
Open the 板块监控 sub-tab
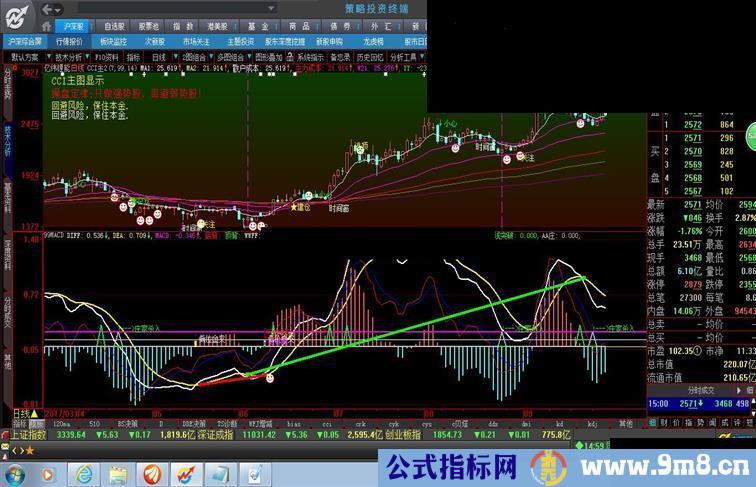coord(114,42)
